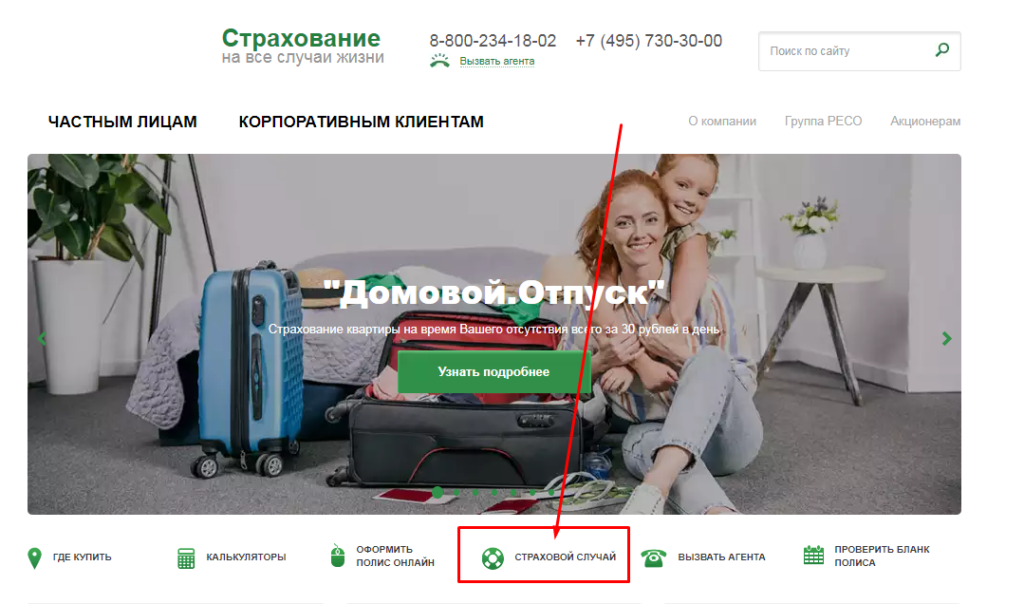Screen dimensions: 1024x604
Task: Open the О компании link
Action: [x=722, y=121]
